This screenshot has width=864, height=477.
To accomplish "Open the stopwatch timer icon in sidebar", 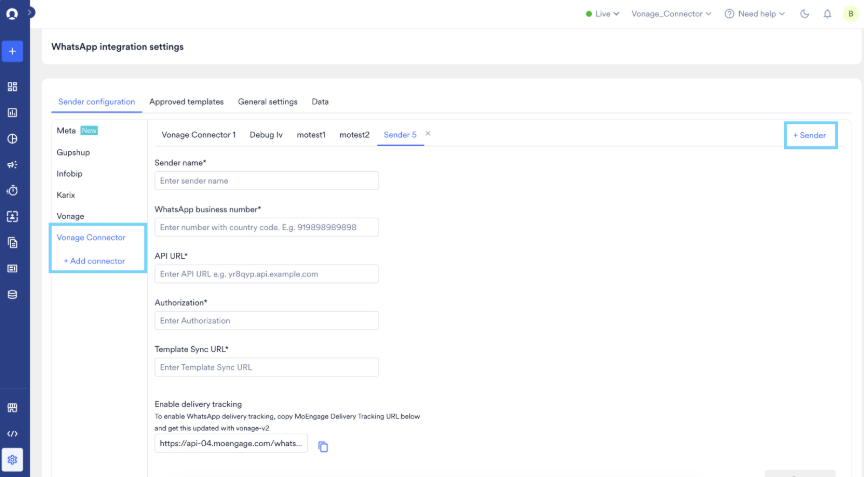I will pyautogui.click(x=12, y=191).
